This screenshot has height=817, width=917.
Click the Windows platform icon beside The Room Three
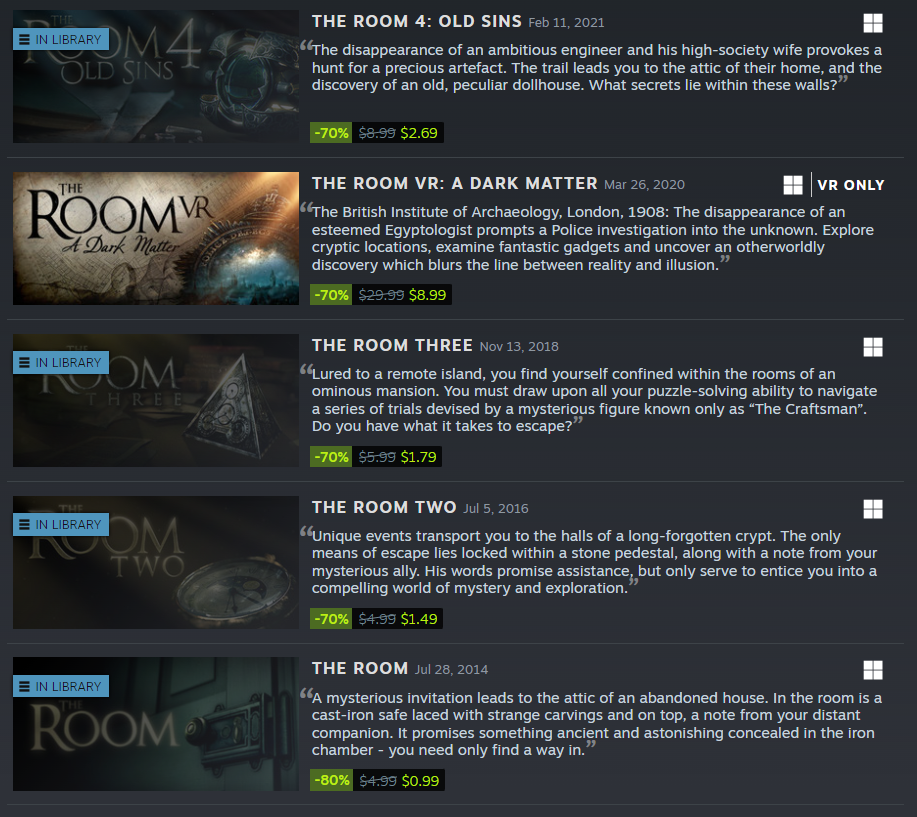point(873,347)
